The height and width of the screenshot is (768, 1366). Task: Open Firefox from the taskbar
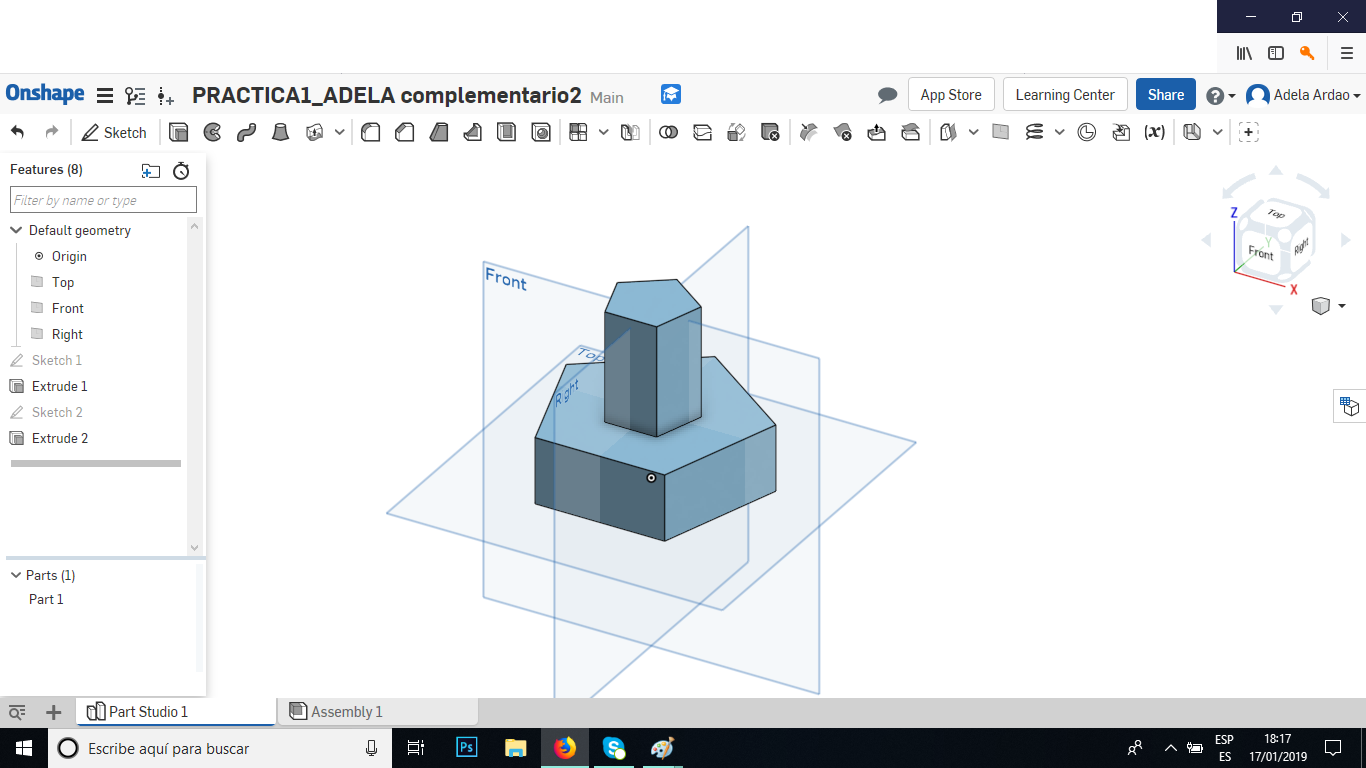point(565,748)
